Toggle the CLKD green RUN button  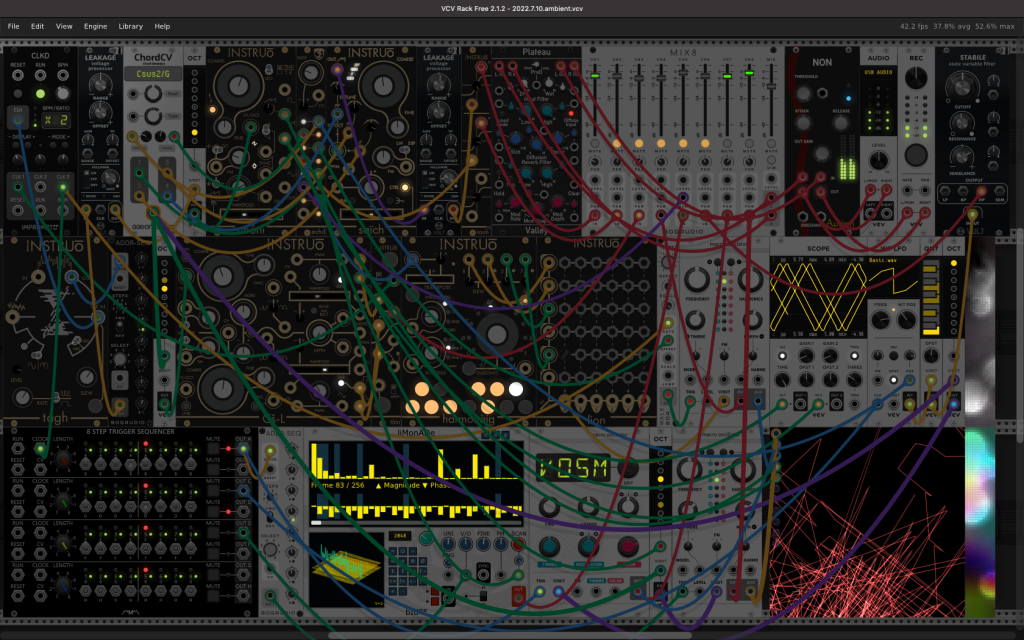40,93
